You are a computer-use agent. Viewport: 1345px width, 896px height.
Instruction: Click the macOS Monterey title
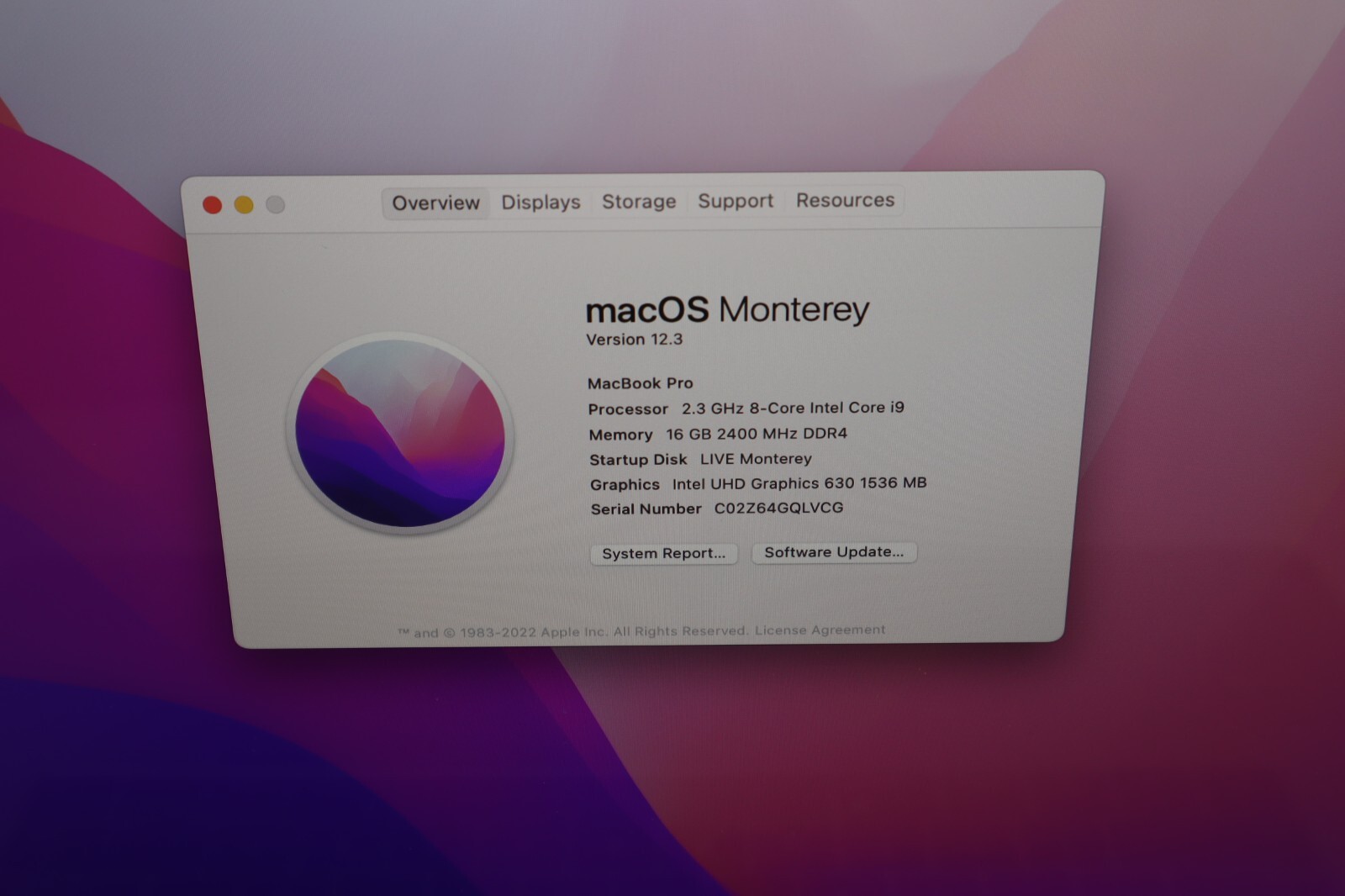[727, 309]
